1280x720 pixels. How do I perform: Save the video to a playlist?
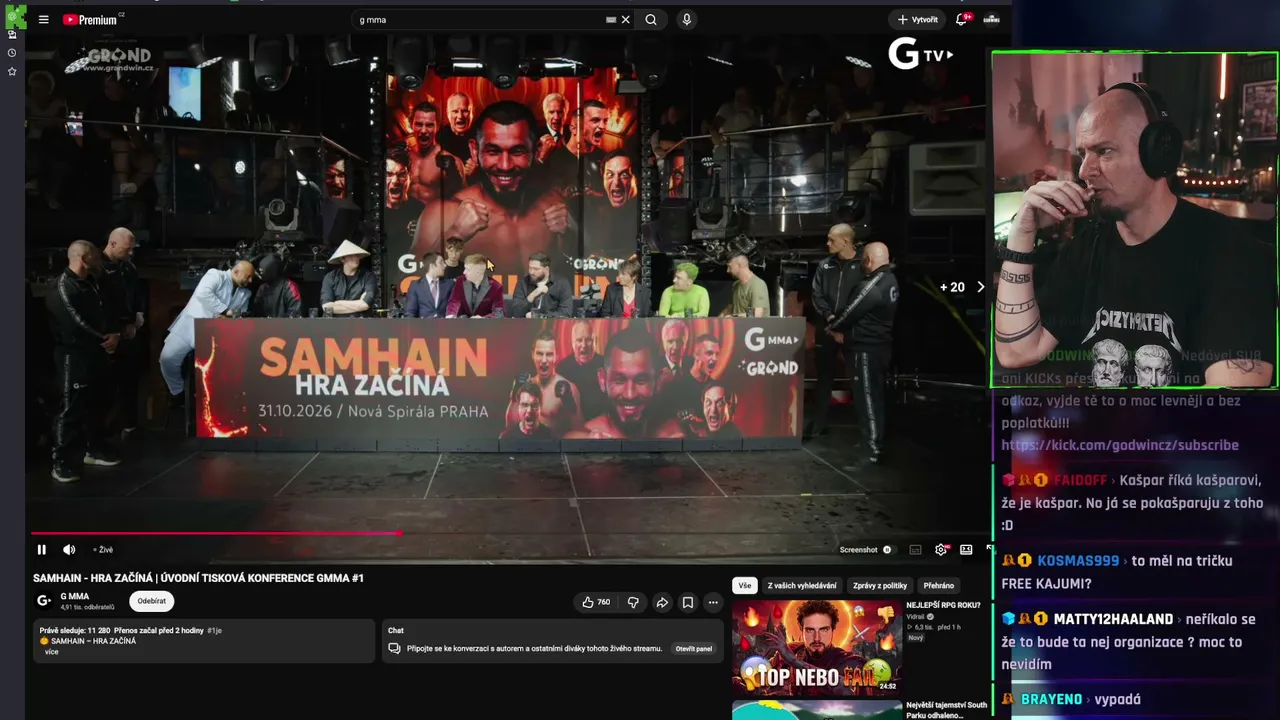click(688, 602)
